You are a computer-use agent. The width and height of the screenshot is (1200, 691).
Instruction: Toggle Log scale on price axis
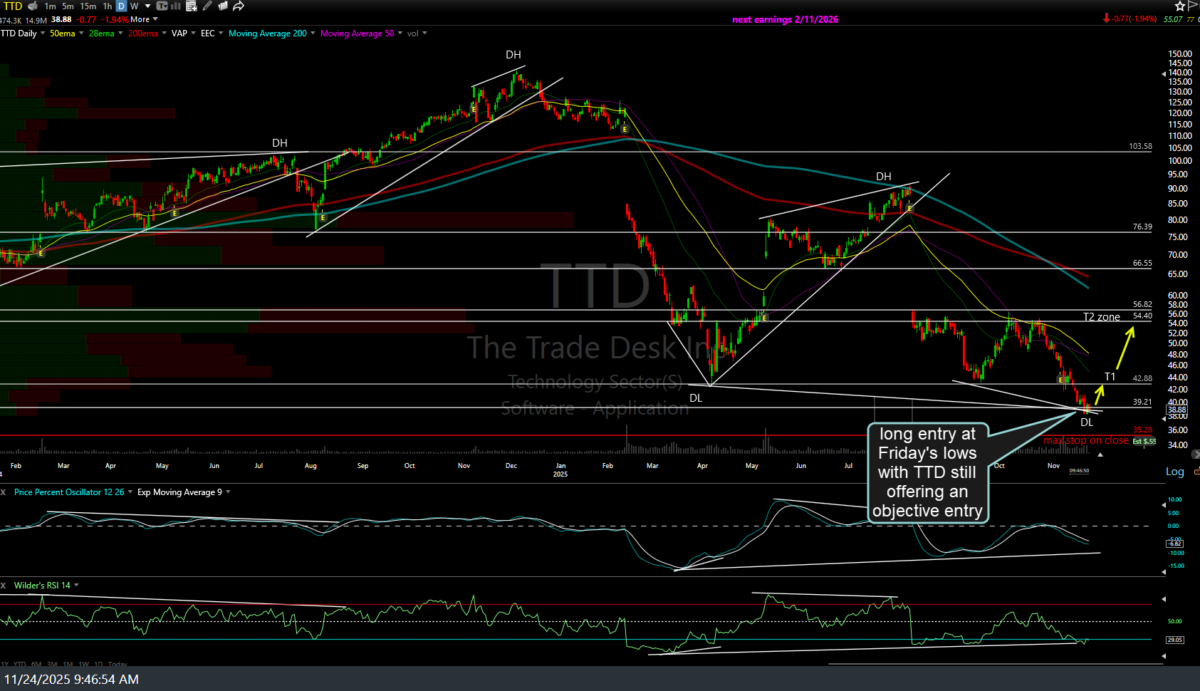(1173, 470)
